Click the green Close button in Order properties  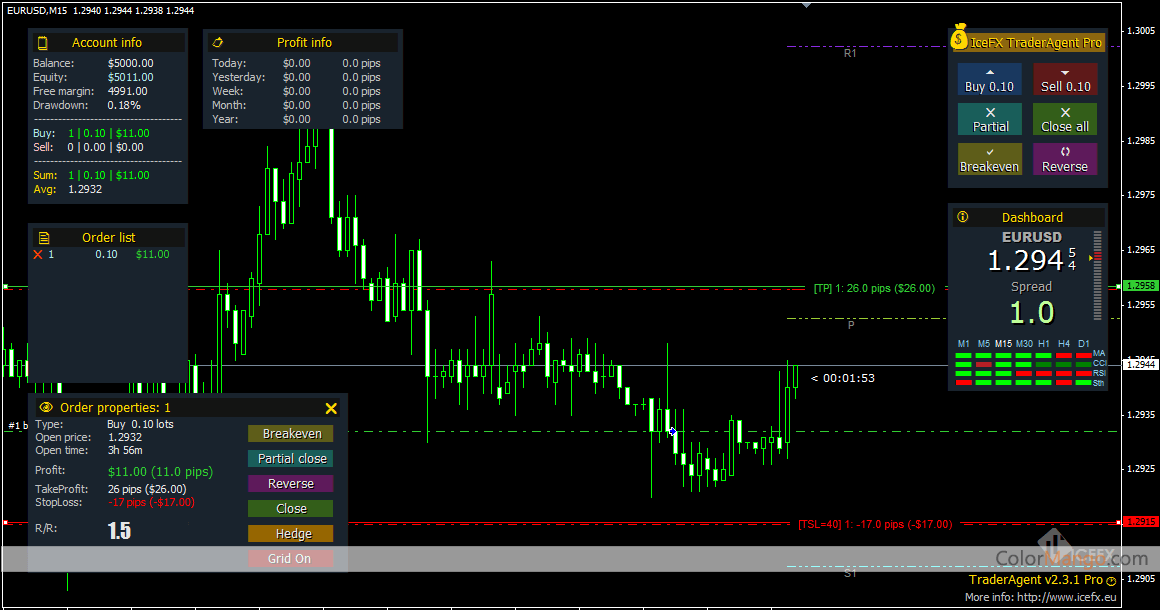[x=291, y=509]
